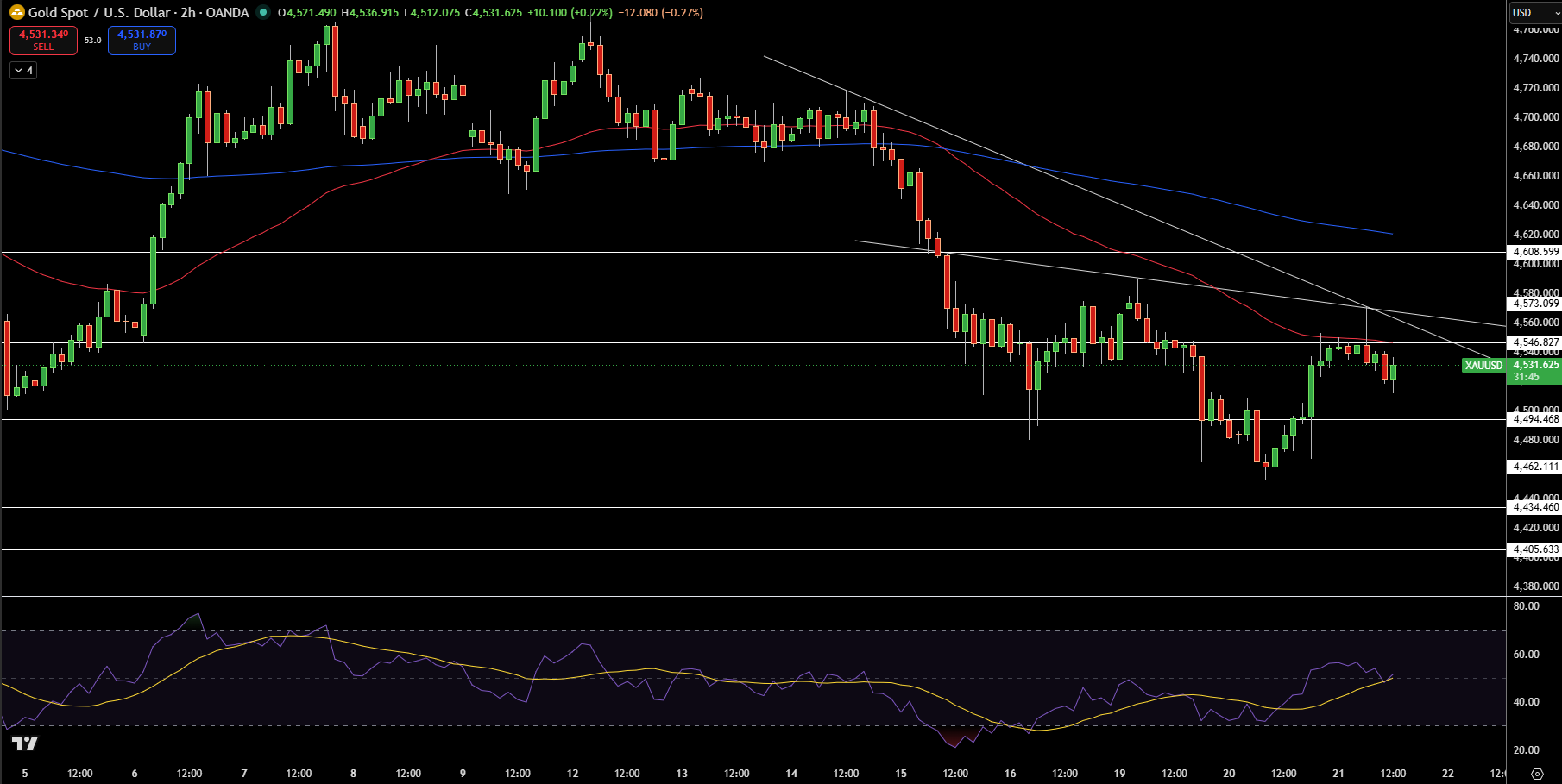This screenshot has width=1562, height=784.
Task: Click the low price value L4,512.075
Action: (x=431, y=13)
